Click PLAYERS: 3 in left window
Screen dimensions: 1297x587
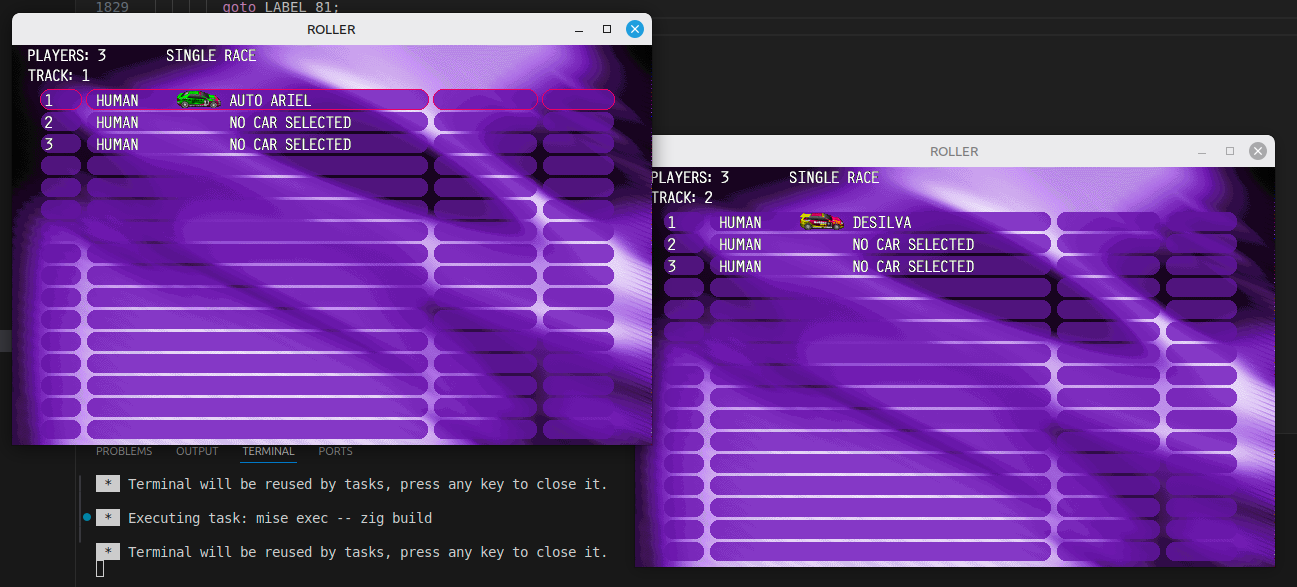(x=66, y=56)
